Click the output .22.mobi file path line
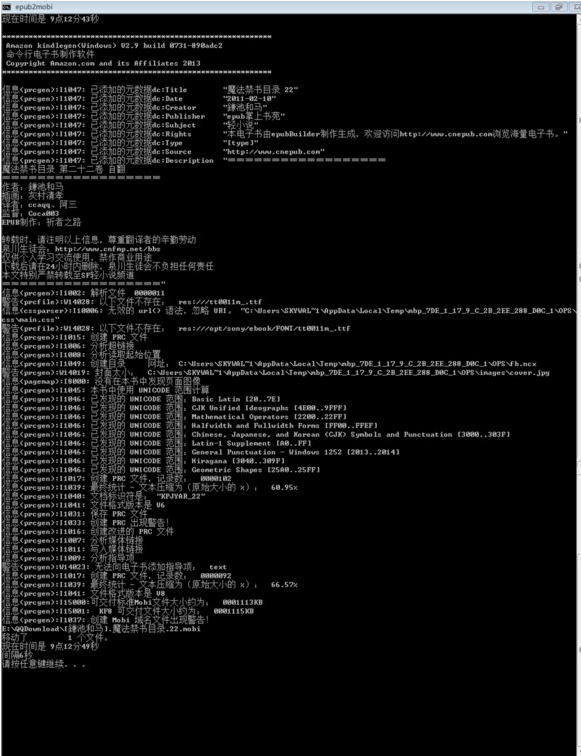Screen dimensions: 581x756 click(x=101, y=629)
